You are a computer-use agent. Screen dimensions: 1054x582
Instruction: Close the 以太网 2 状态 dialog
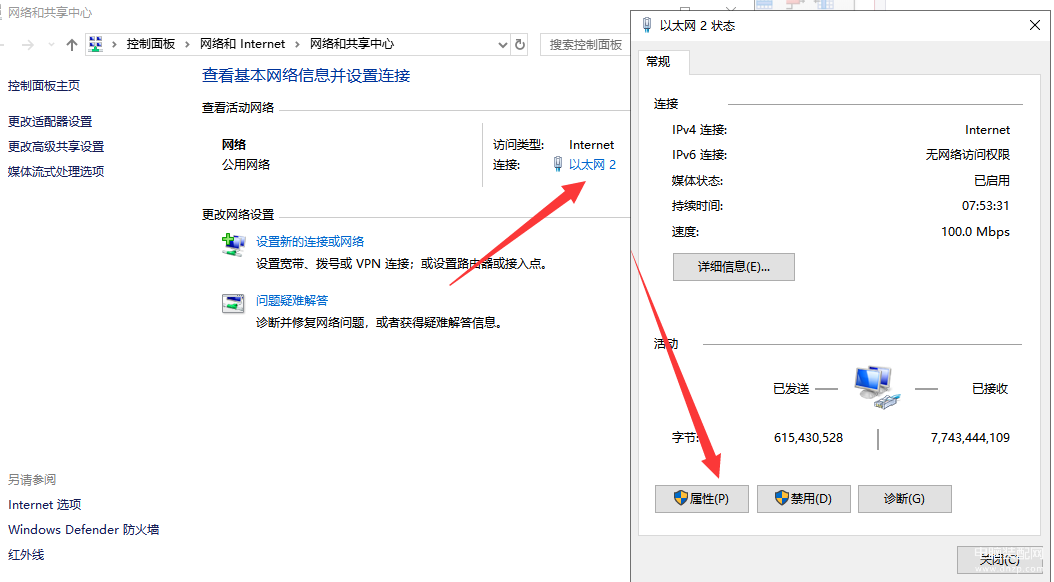tap(1035, 26)
